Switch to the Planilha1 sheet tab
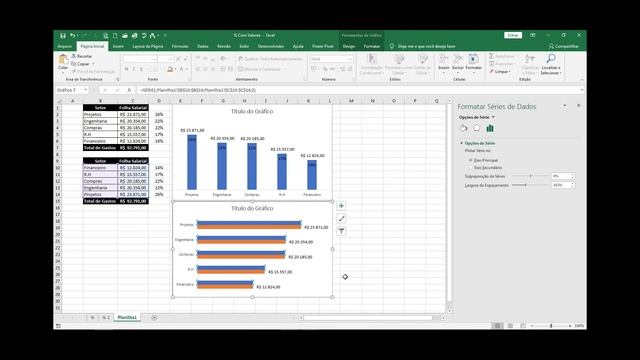This screenshot has width=640, height=360. click(x=127, y=318)
